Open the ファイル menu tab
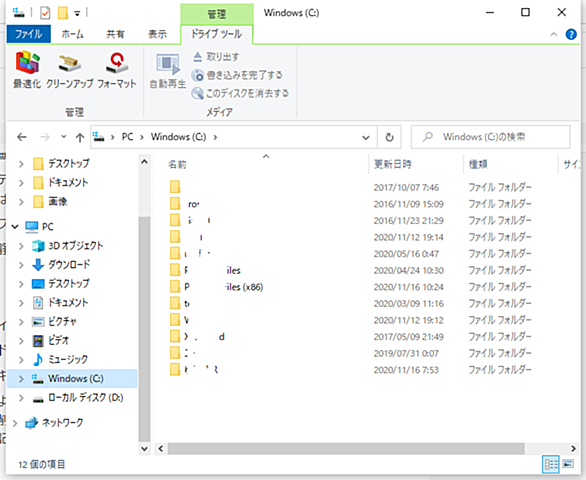Screen dimensions: 586x480 [28, 34]
